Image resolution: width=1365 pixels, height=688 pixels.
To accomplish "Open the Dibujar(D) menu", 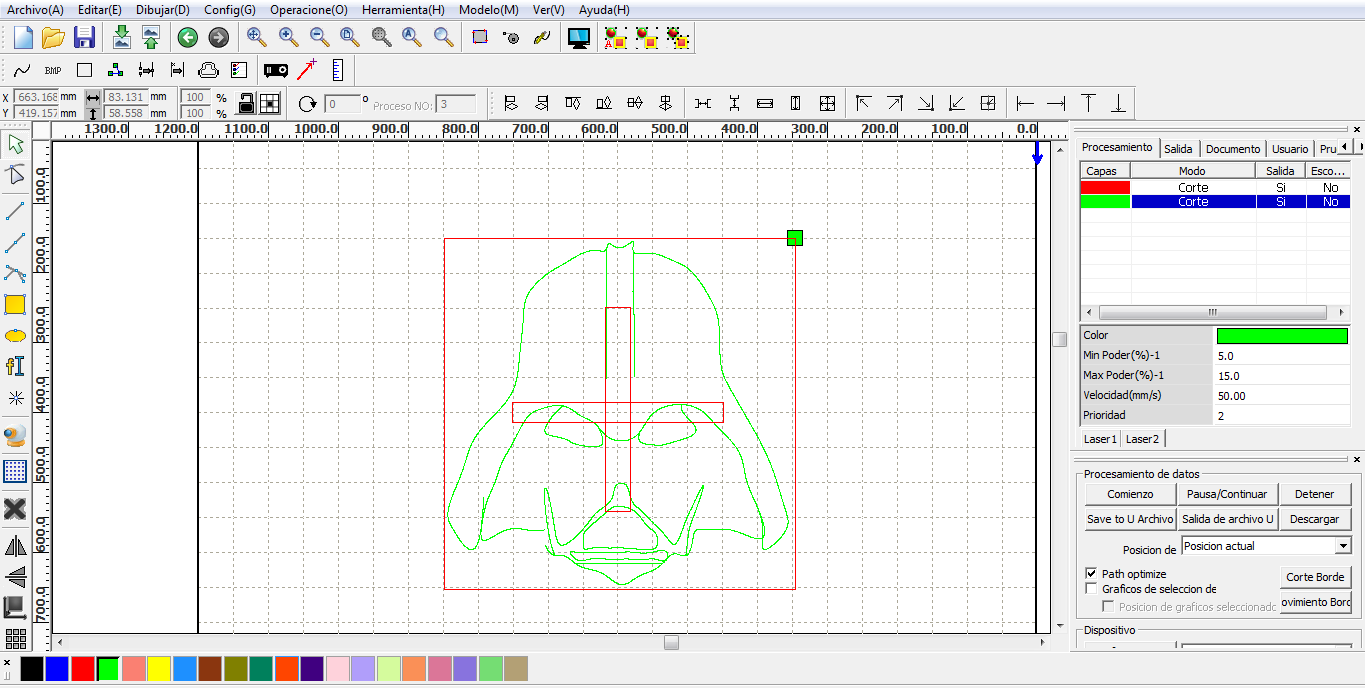I will pyautogui.click(x=161, y=9).
